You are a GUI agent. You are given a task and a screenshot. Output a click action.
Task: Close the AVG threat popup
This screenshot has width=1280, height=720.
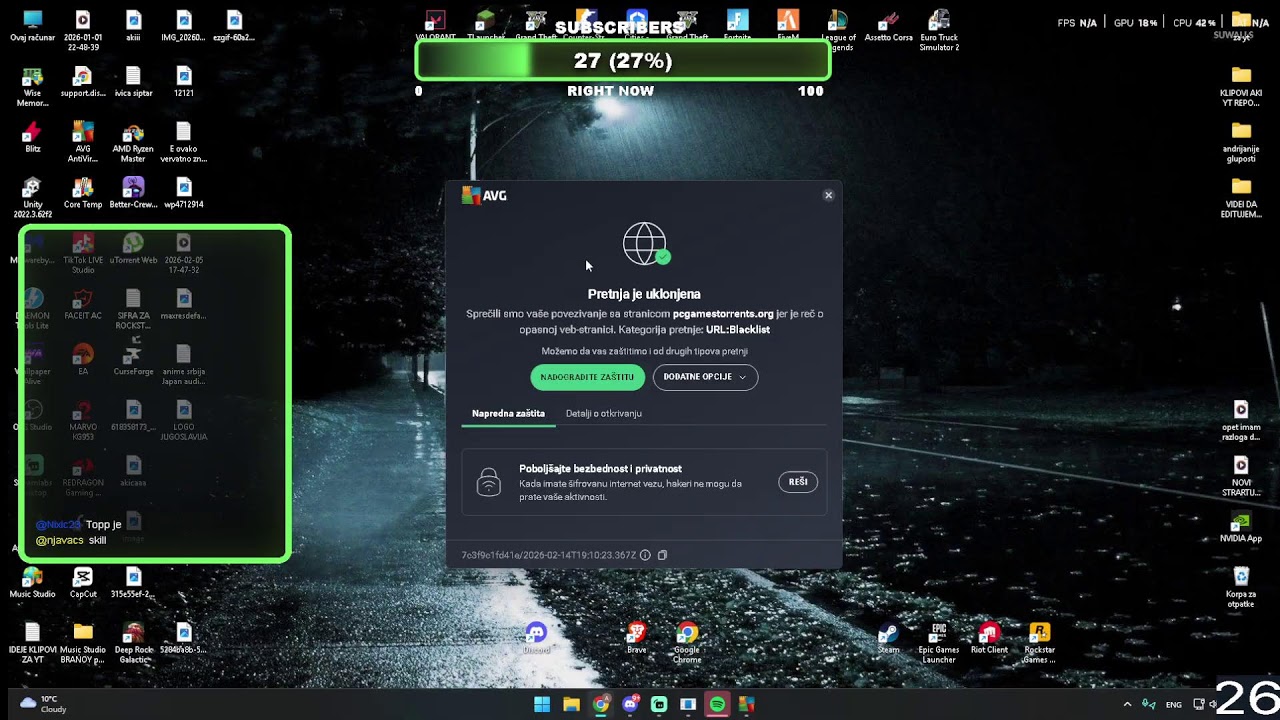point(828,195)
